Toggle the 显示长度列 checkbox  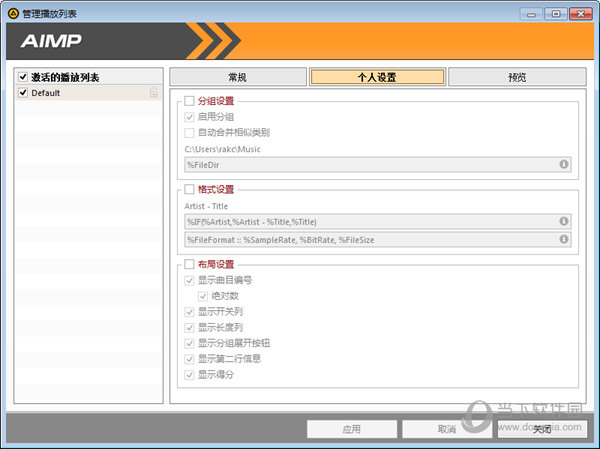point(189,328)
